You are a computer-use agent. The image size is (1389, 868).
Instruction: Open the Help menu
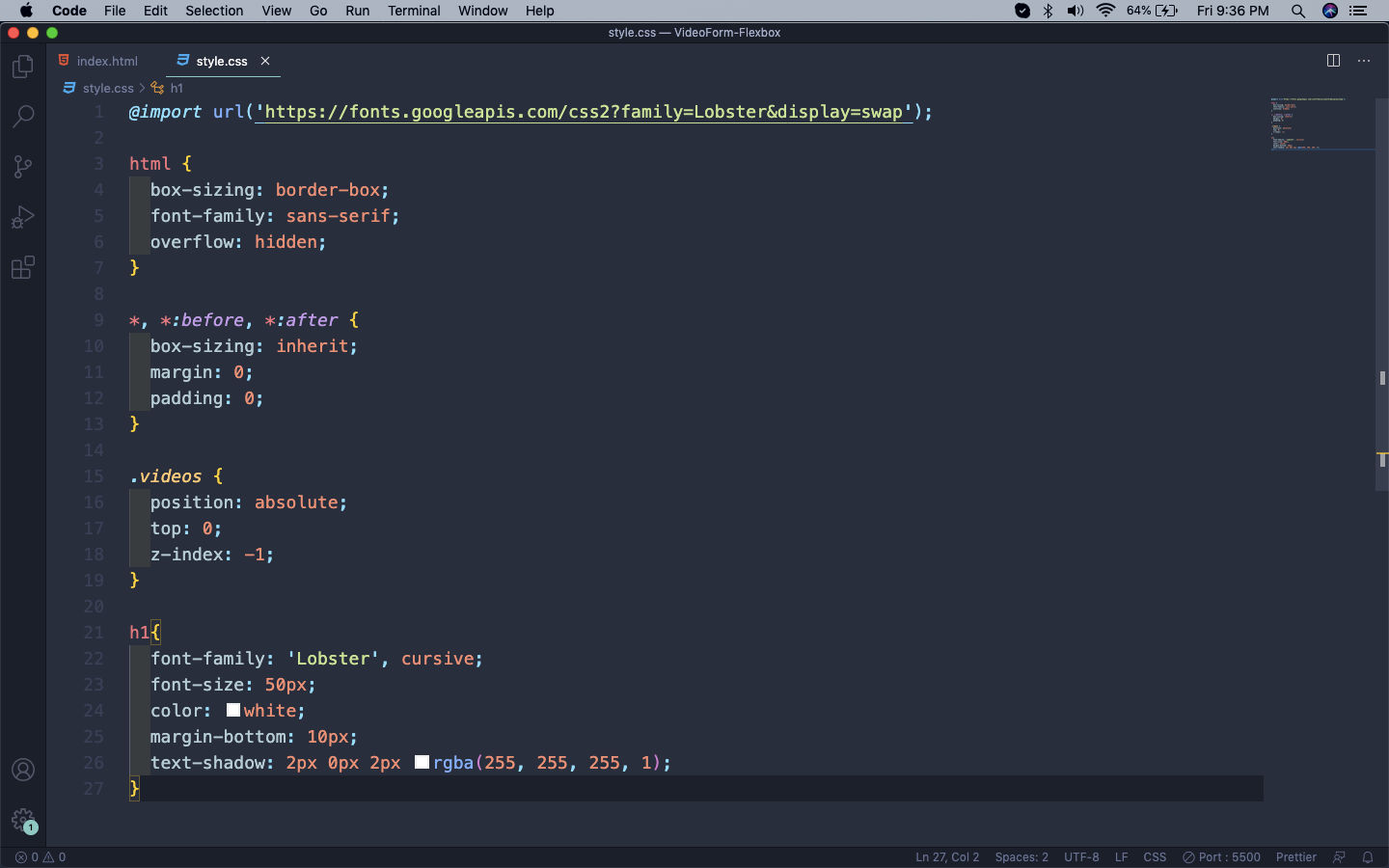tap(539, 11)
